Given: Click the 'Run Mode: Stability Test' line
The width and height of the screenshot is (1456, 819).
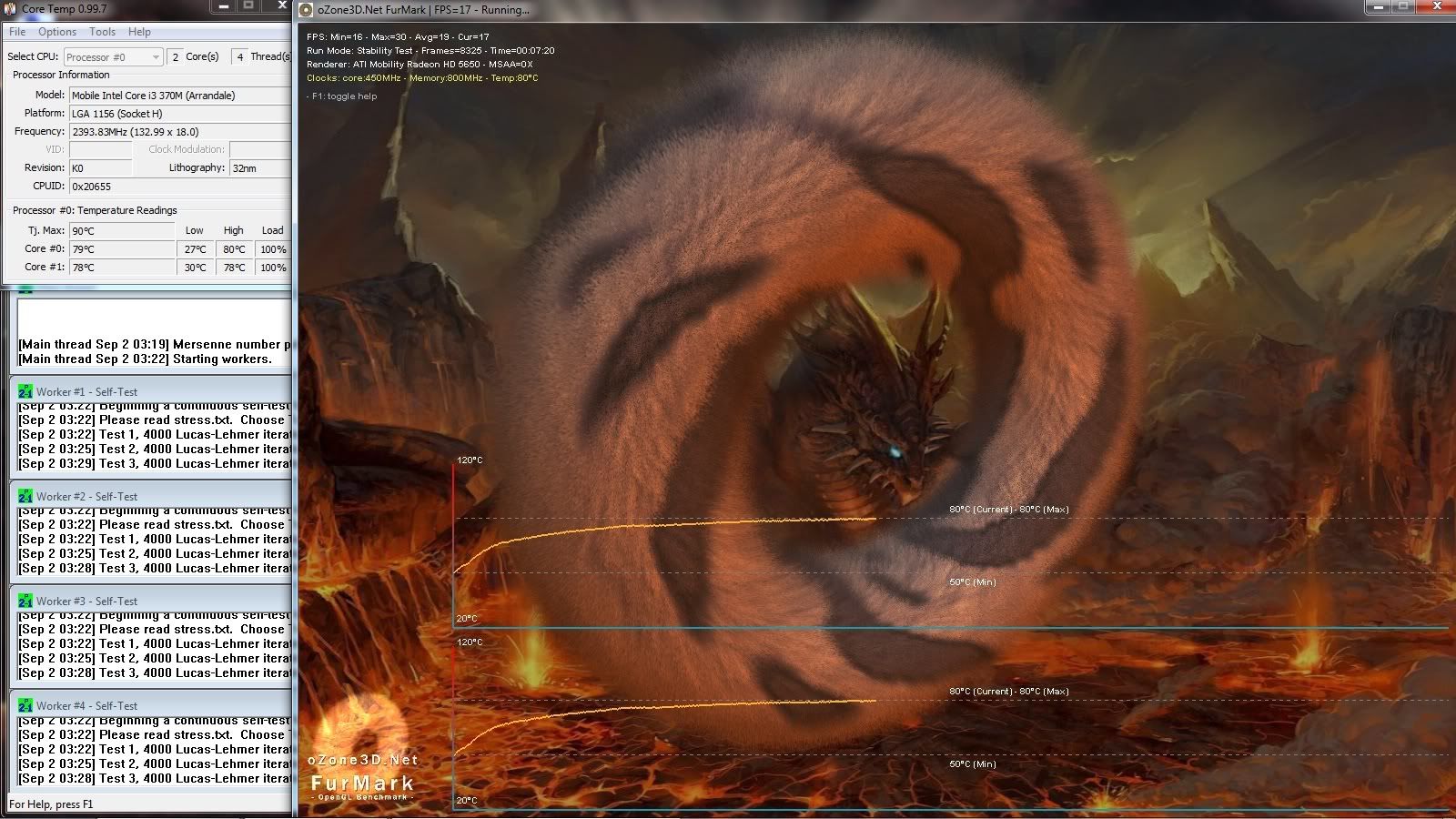Looking at the screenshot, I should [430, 51].
